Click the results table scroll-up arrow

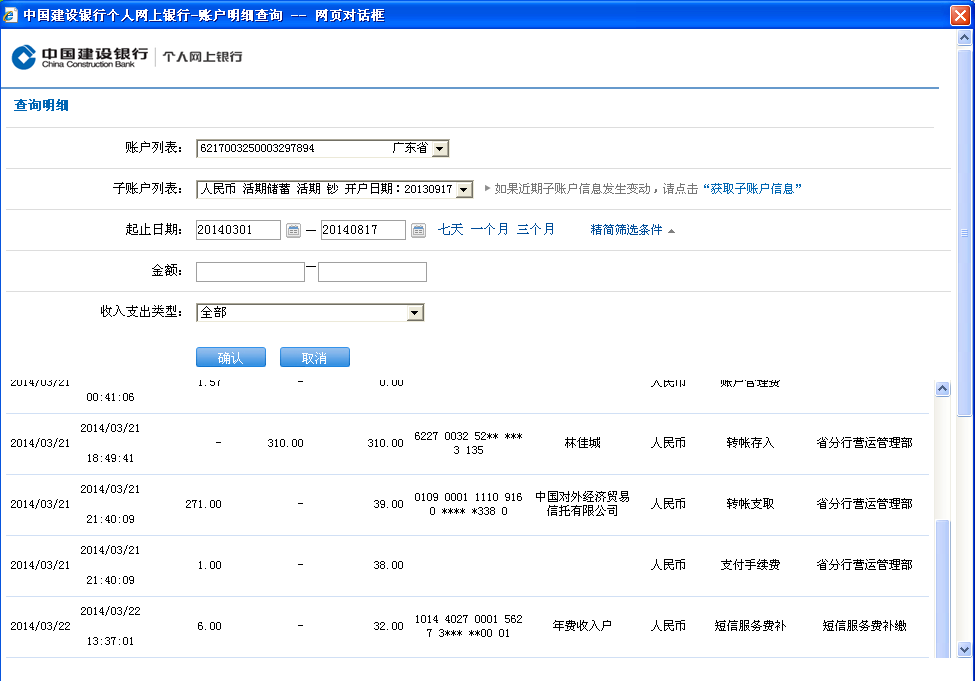coord(941,388)
